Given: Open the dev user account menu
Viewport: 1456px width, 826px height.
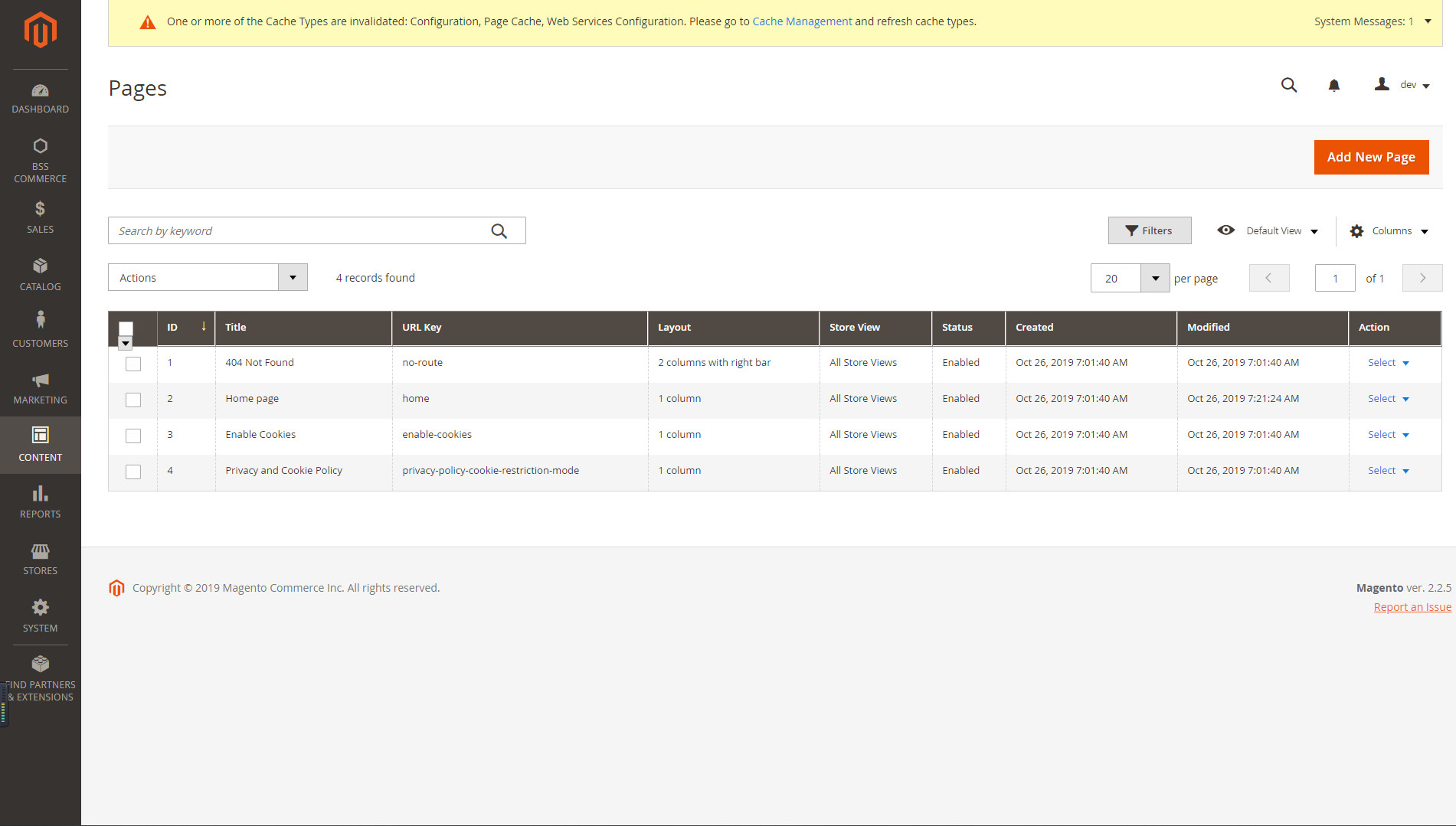Looking at the screenshot, I should point(1402,85).
